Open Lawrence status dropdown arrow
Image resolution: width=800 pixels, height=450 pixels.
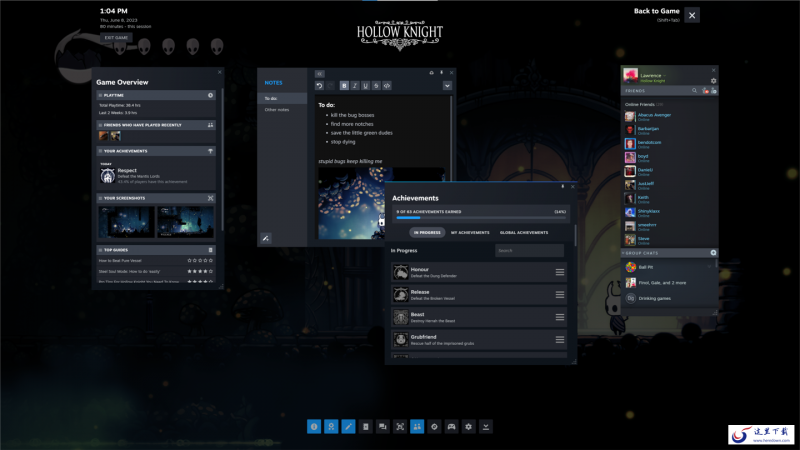(x=665, y=76)
